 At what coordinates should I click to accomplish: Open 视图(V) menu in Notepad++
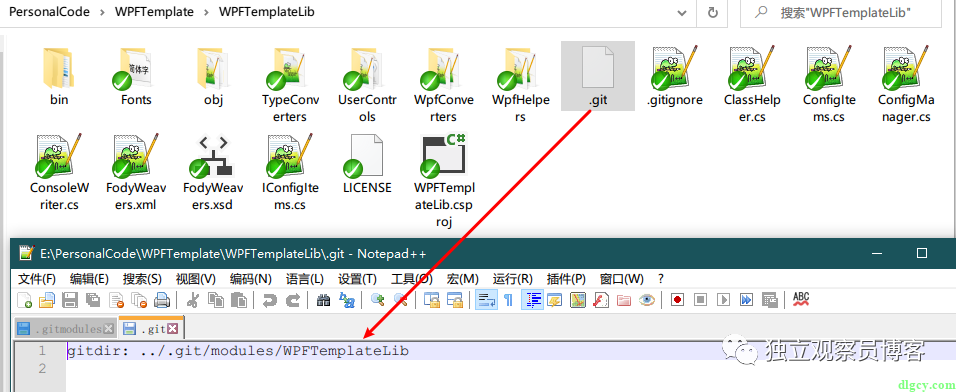[196, 279]
